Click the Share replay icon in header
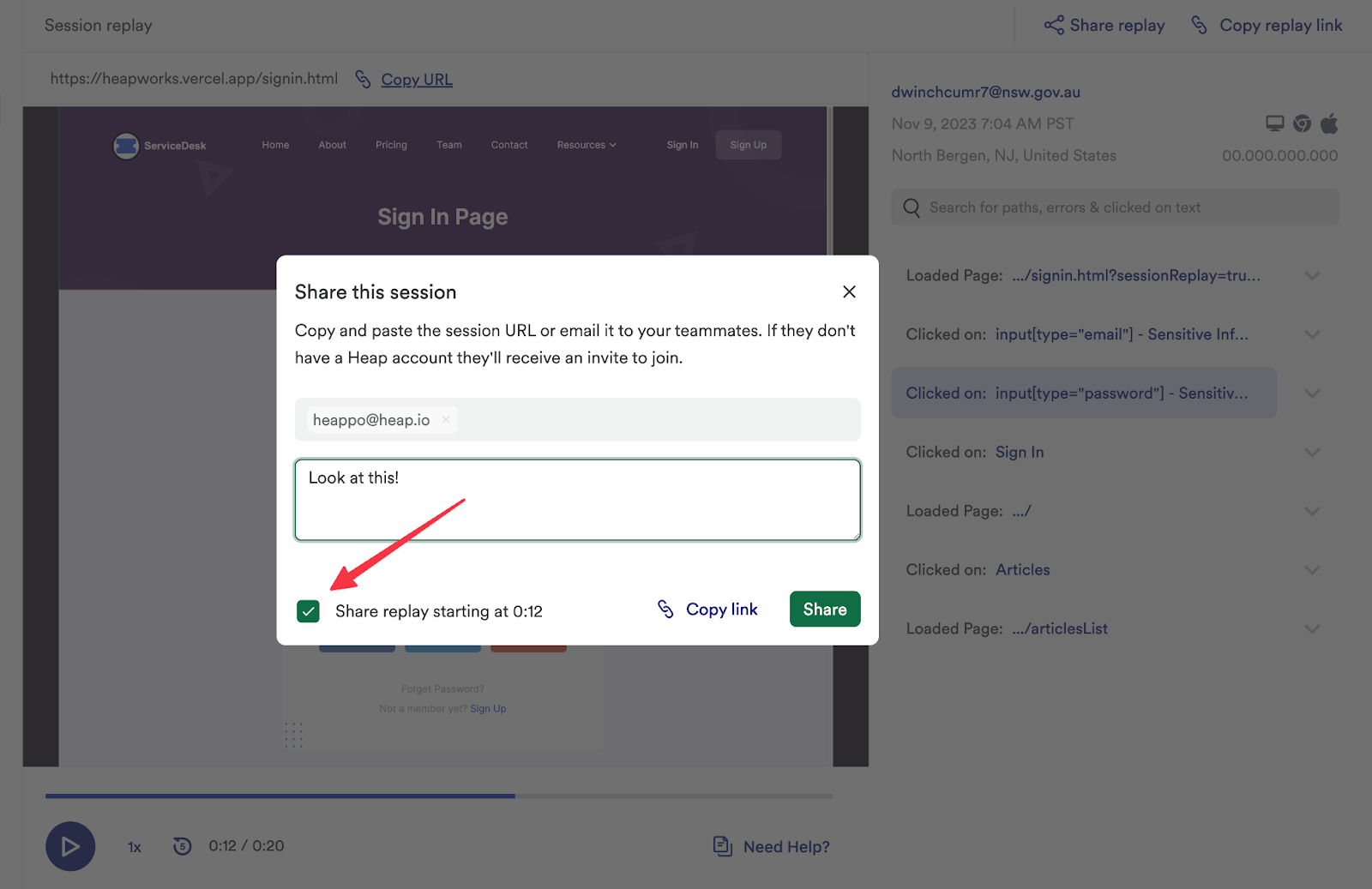The image size is (1372, 889). point(1054,26)
